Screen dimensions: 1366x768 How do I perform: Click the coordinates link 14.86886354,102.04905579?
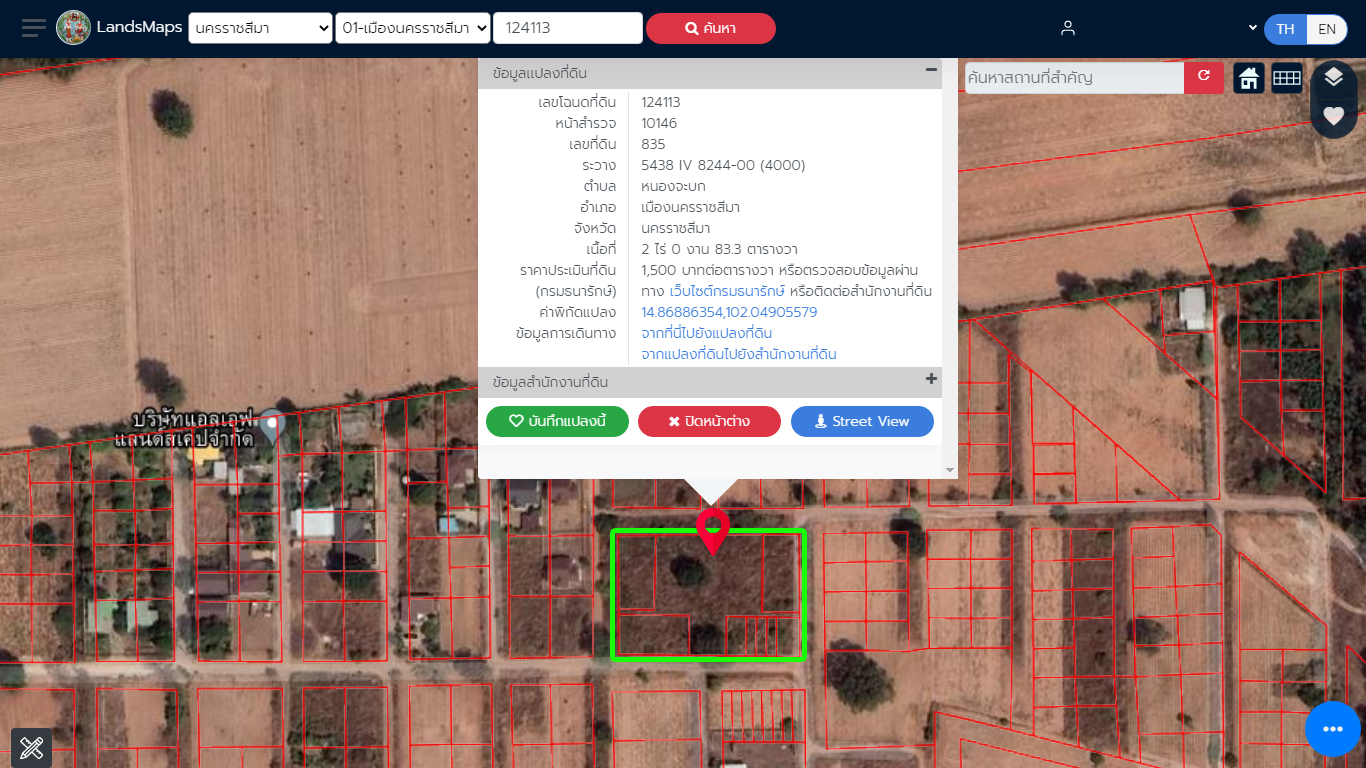pos(729,312)
